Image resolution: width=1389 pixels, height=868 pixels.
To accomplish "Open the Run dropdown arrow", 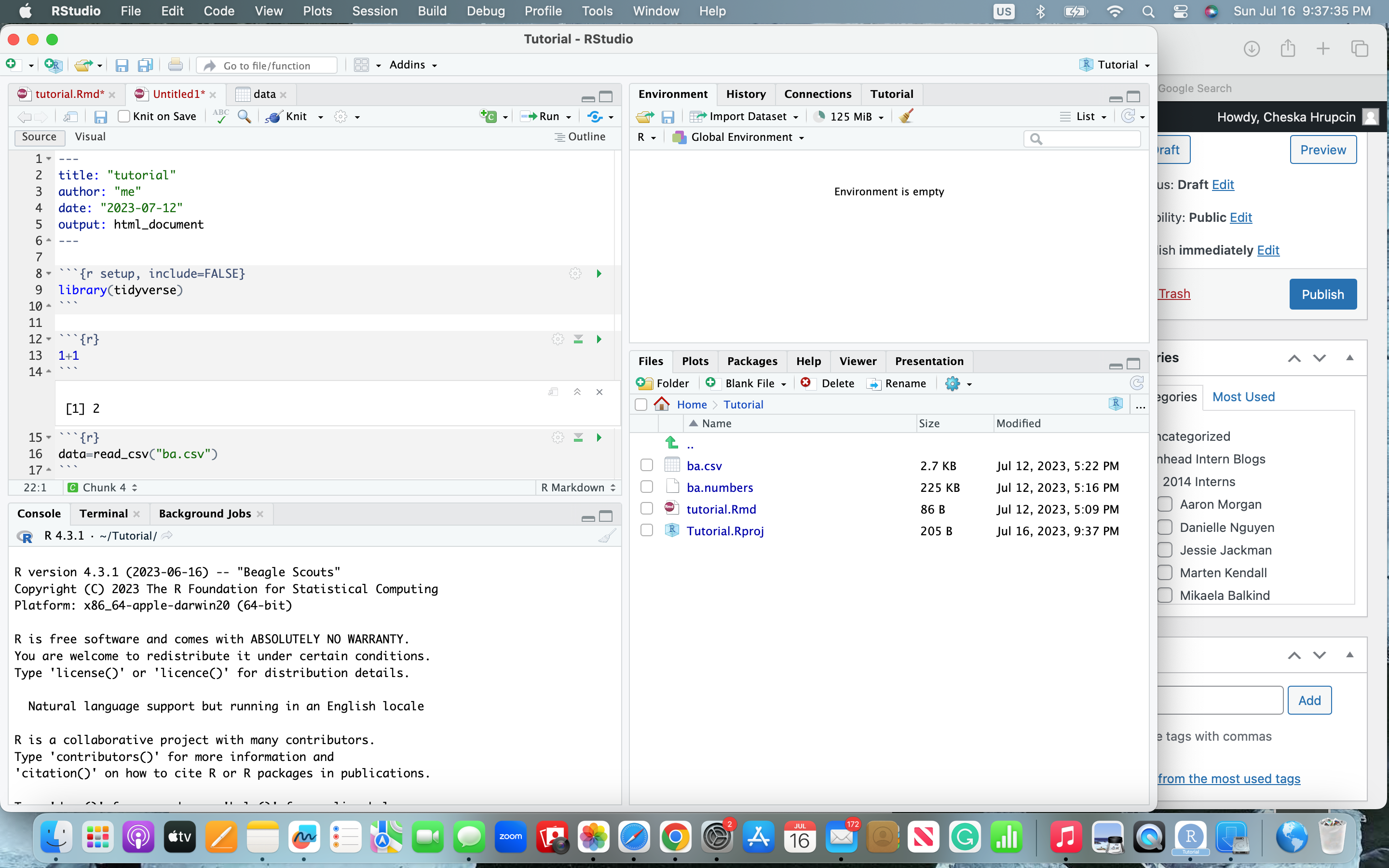I will [x=569, y=117].
